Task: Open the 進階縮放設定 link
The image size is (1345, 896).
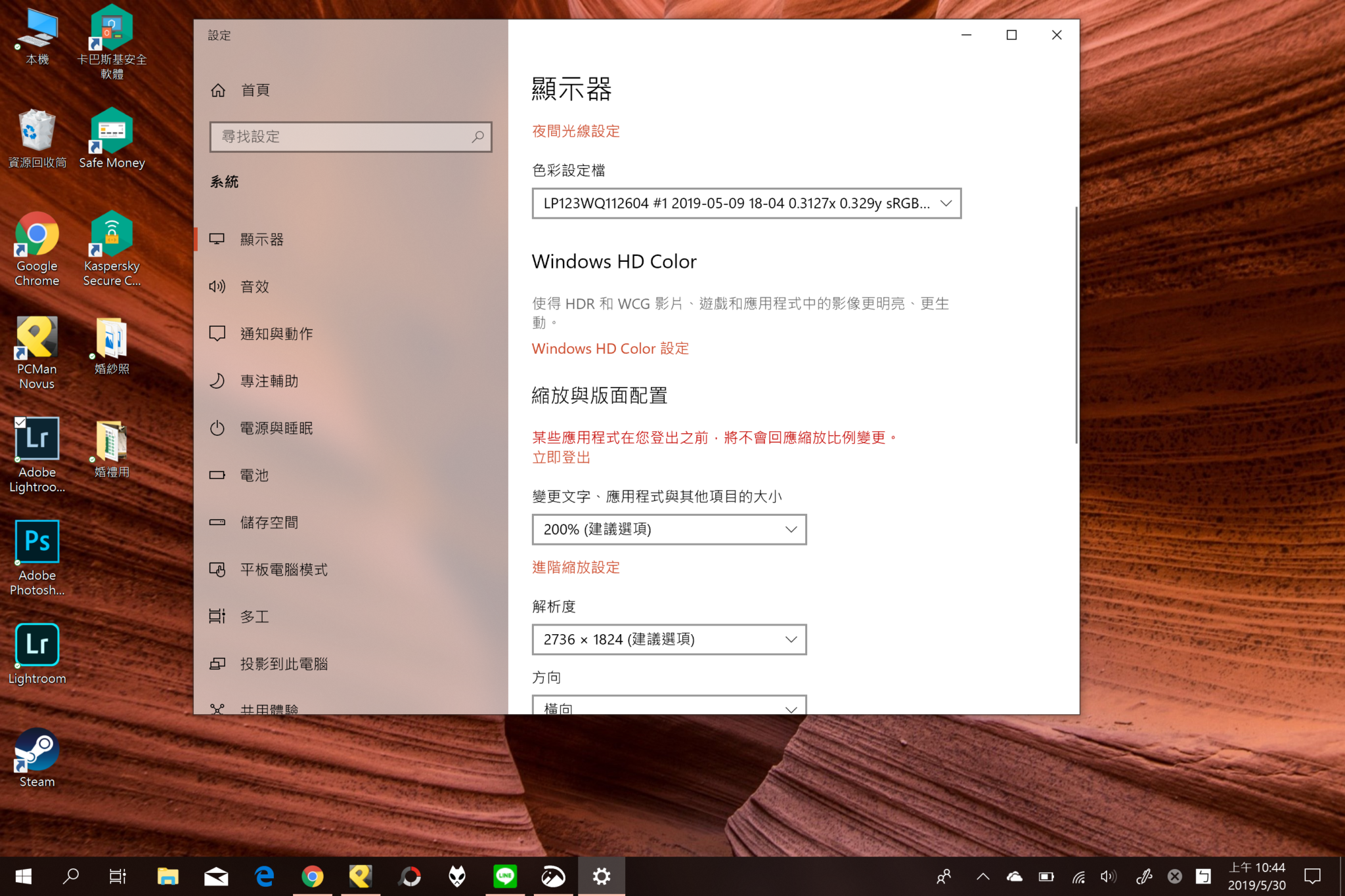Action: (x=576, y=567)
